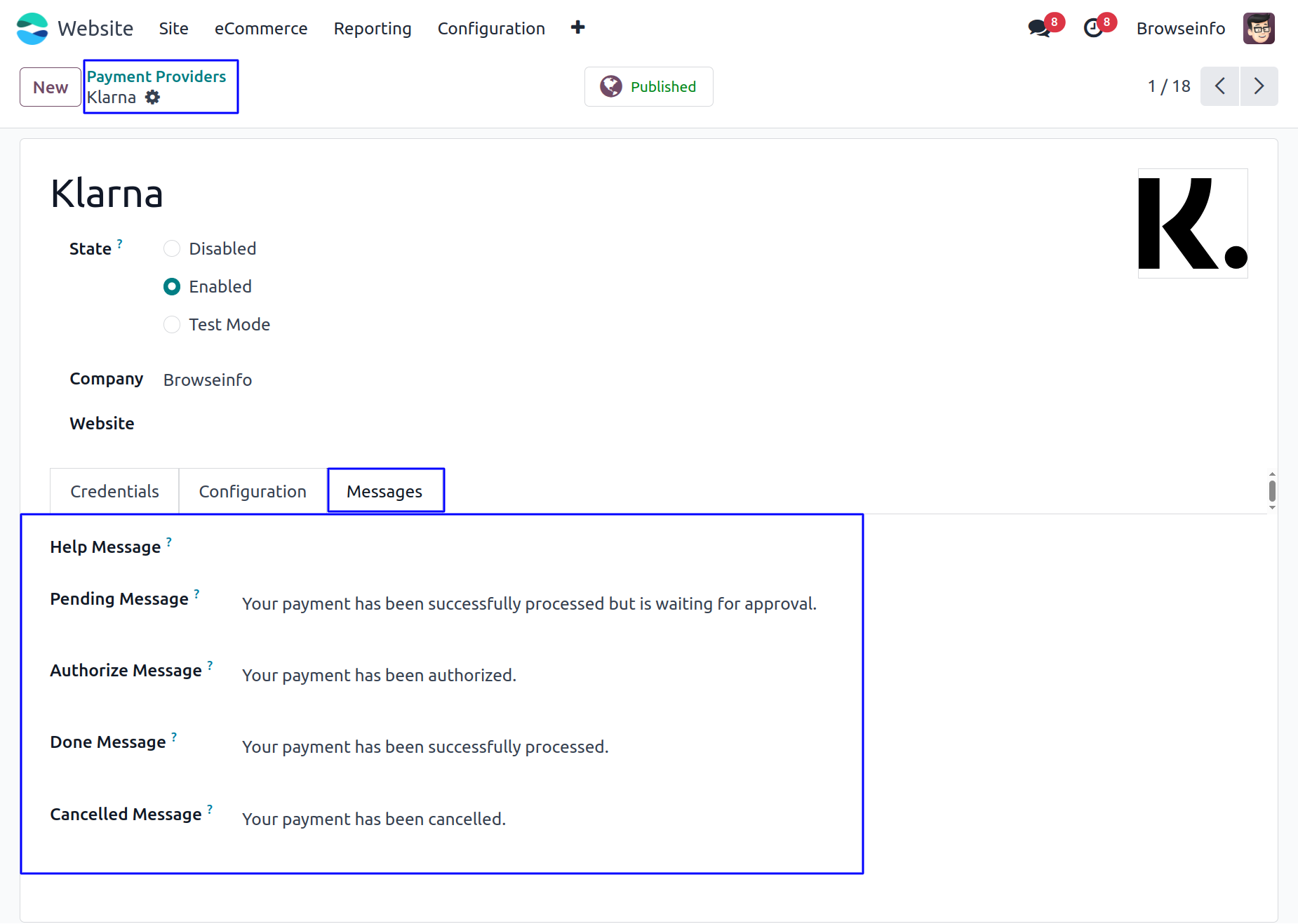Open the Reporting menu
The height and width of the screenshot is (924, 1298).
click(373, 28)
